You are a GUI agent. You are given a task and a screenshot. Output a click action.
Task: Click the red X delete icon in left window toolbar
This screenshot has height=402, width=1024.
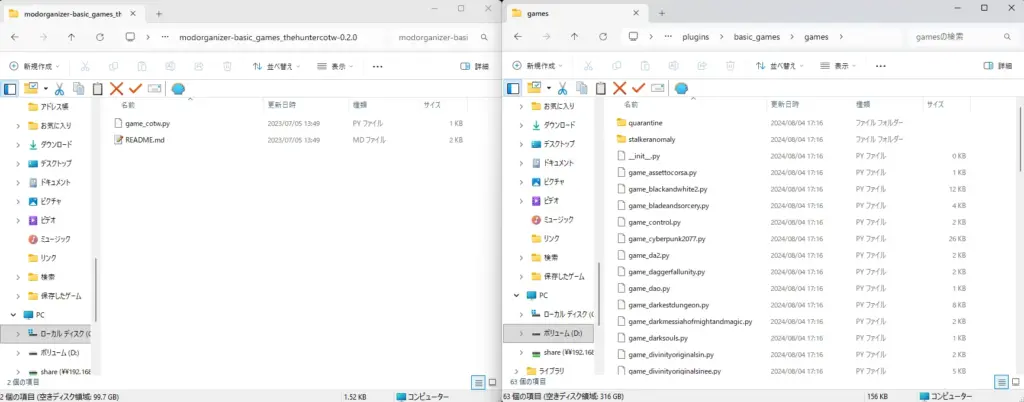coord(116,89)
